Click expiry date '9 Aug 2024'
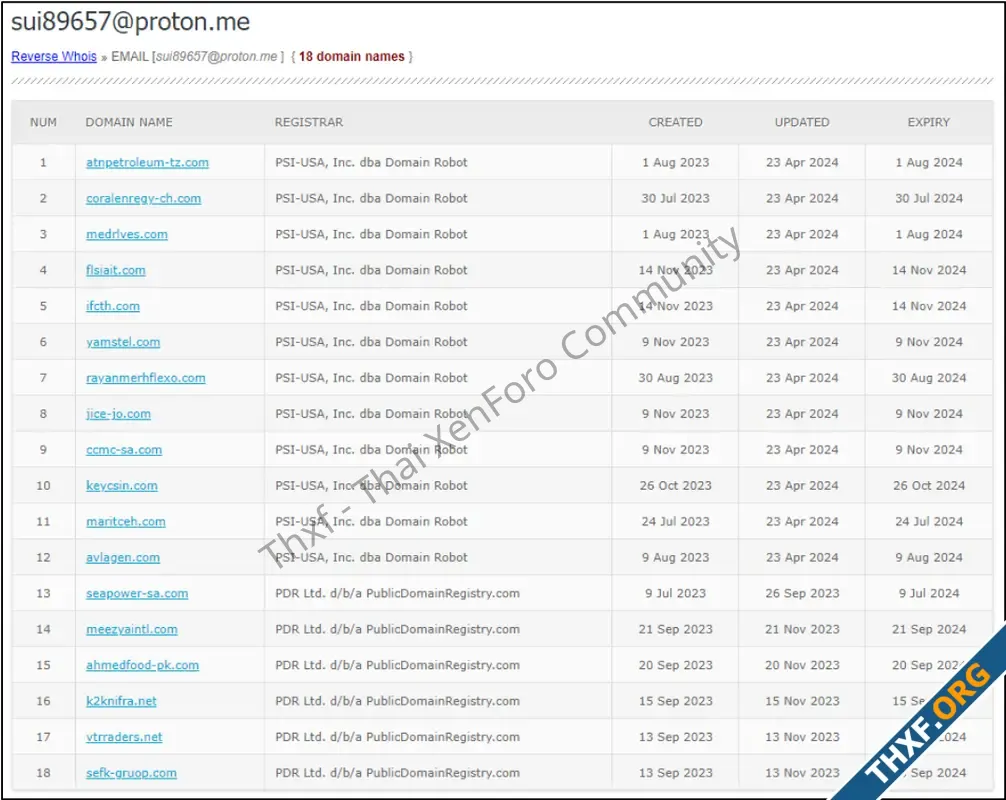This screenshot has height=800, width=1006. (929, 557)
